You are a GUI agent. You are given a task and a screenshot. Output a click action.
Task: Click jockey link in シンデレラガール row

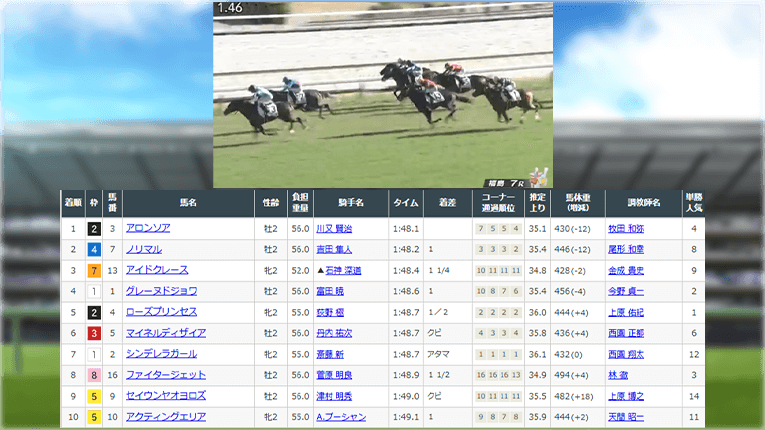pyautogui.click(x=330, y=354)
